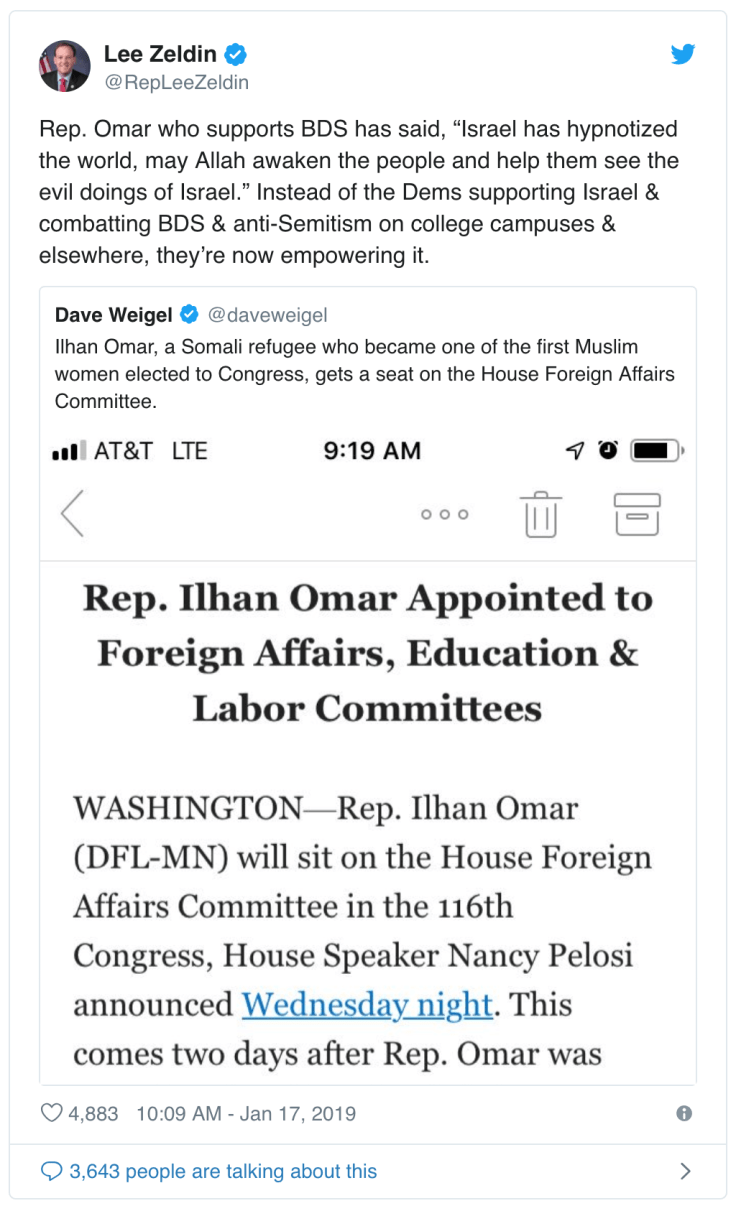Open the trash icon in the screenshot toolbar

tap(540, 514)
